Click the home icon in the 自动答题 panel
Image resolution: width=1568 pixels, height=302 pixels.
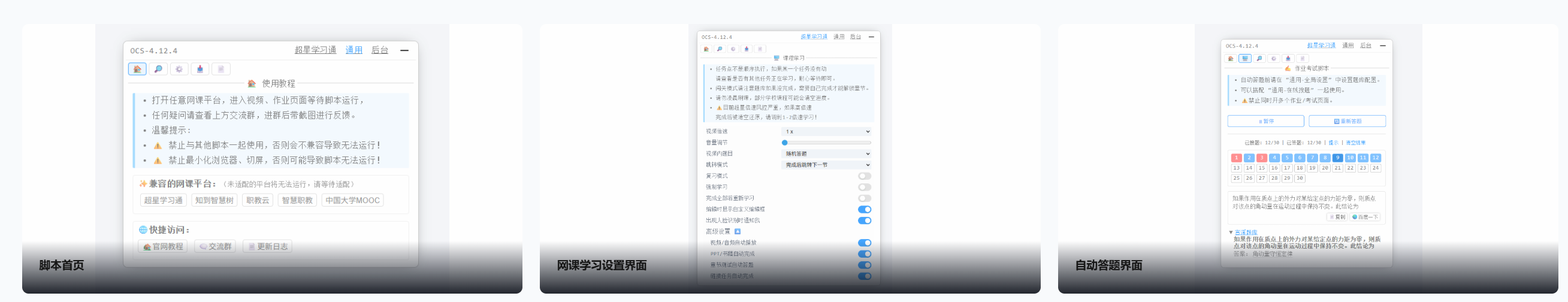[x=1231, y=59]
